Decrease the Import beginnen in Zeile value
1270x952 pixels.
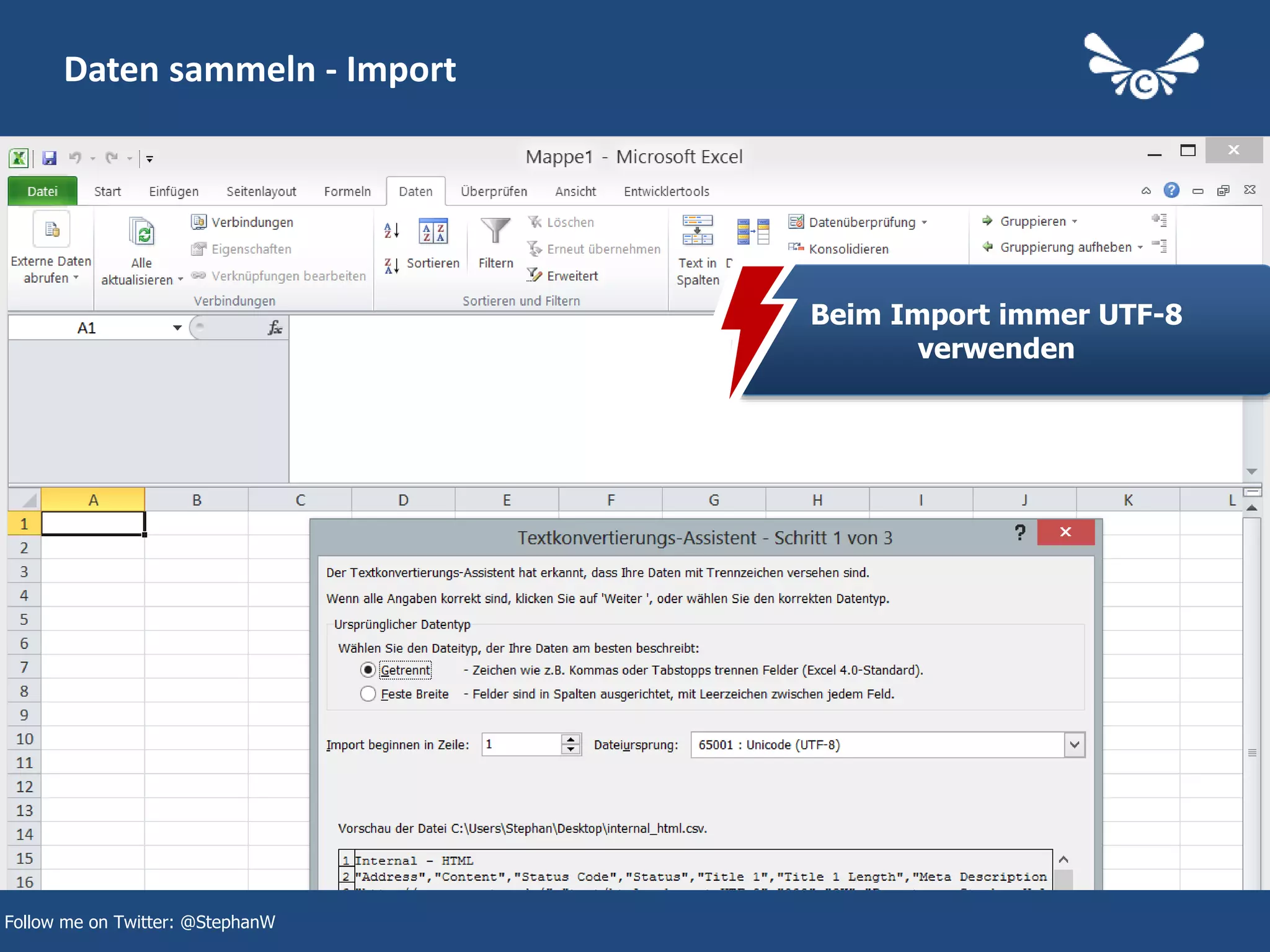[571, 750]
